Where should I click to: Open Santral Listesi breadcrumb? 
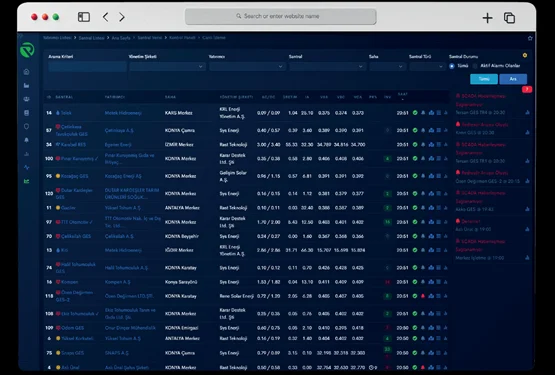point(91,38)
